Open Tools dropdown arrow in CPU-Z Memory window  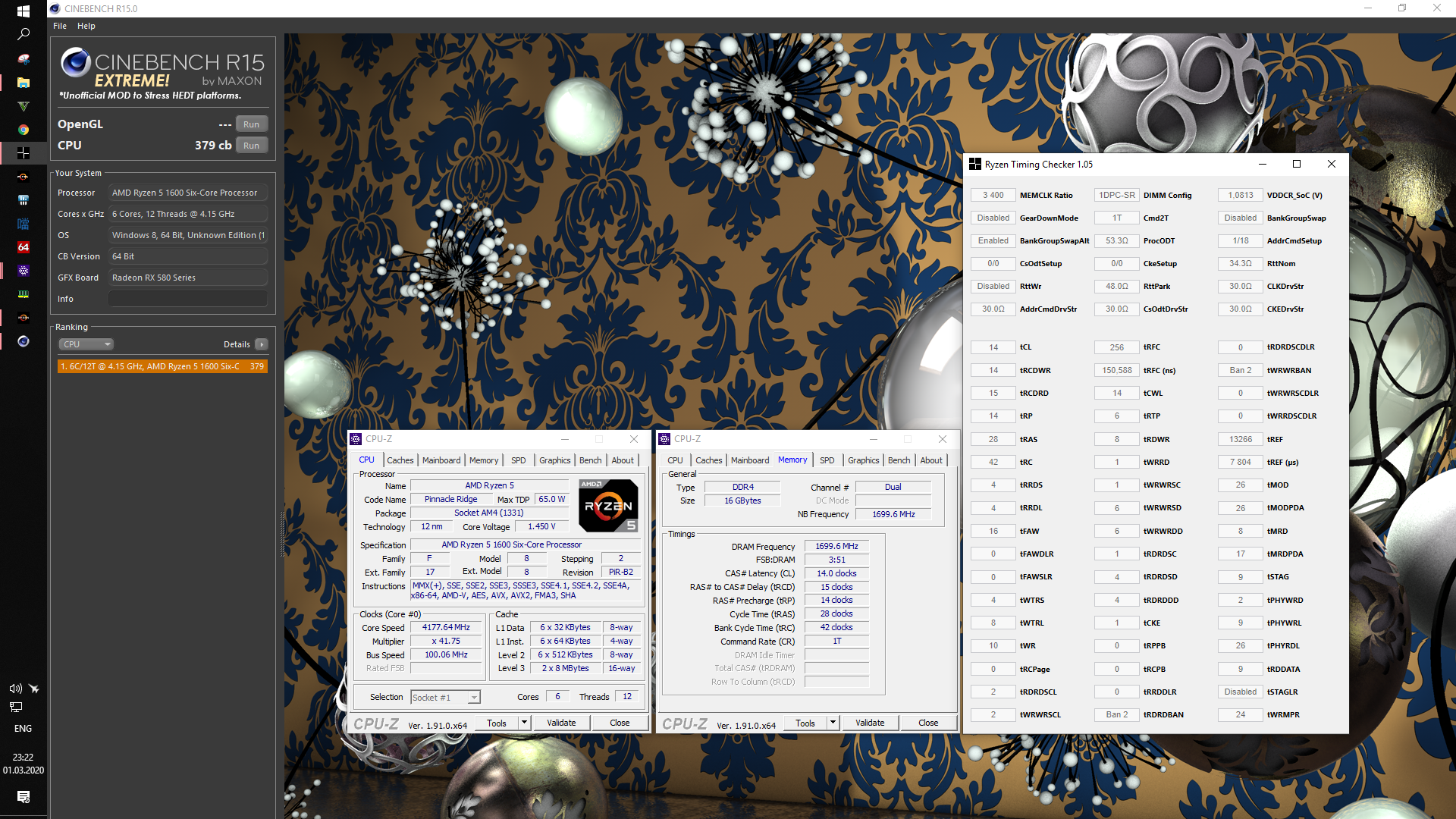[833, 723]
